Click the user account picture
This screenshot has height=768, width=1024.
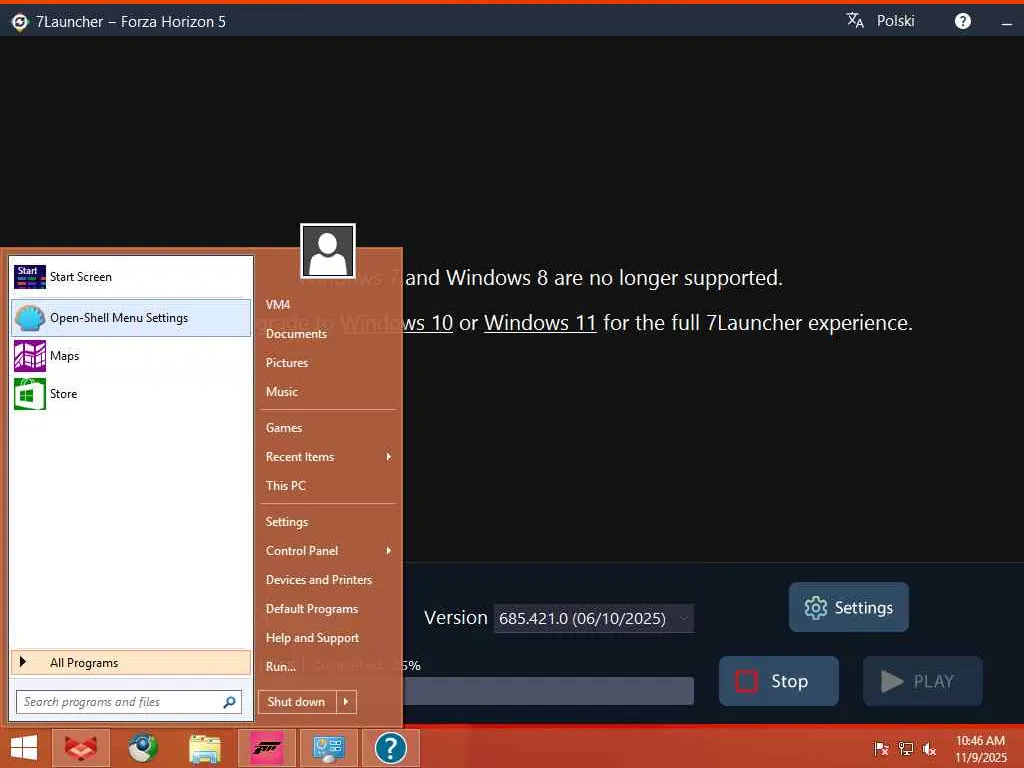(x=328, y=251)
